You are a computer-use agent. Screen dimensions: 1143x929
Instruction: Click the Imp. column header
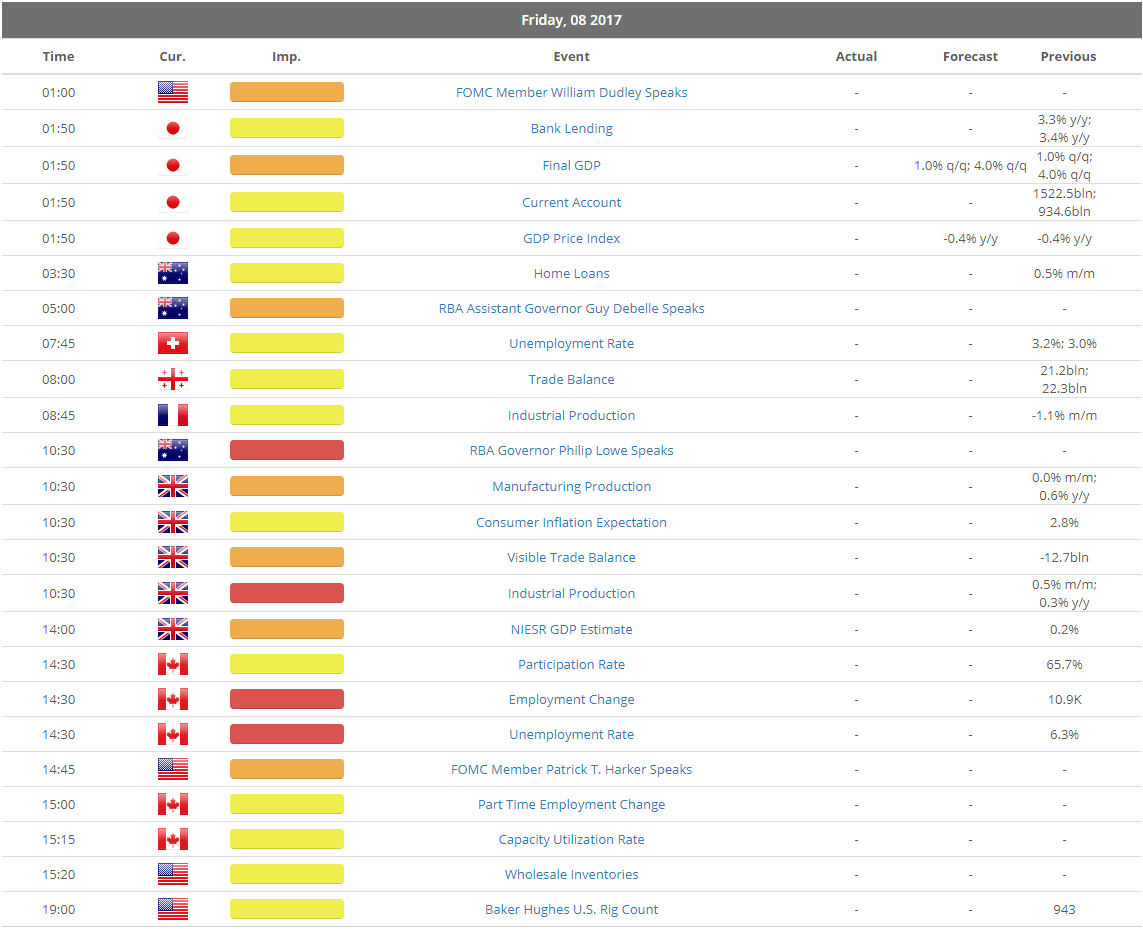pyautogui.click(x=286, y=57)
